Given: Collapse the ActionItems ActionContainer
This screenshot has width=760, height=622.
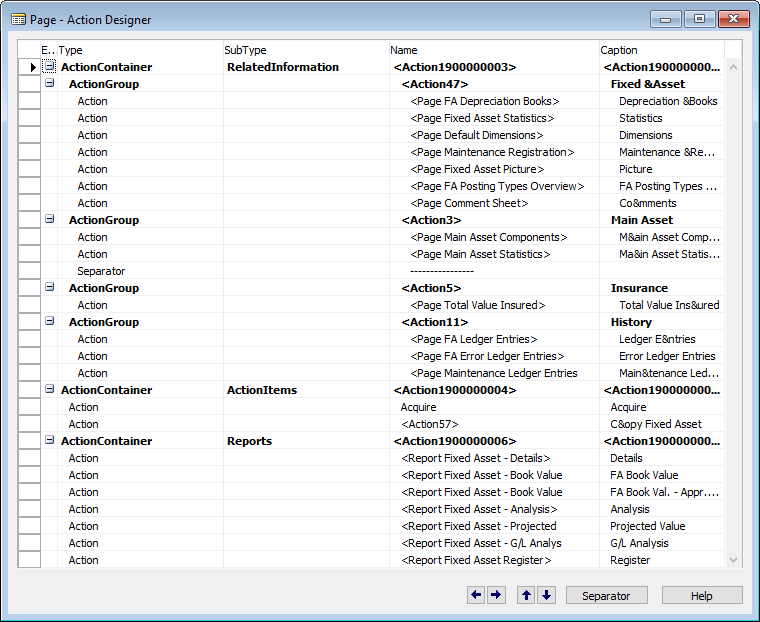Looking at the screenshot, I should coord(49,389).
